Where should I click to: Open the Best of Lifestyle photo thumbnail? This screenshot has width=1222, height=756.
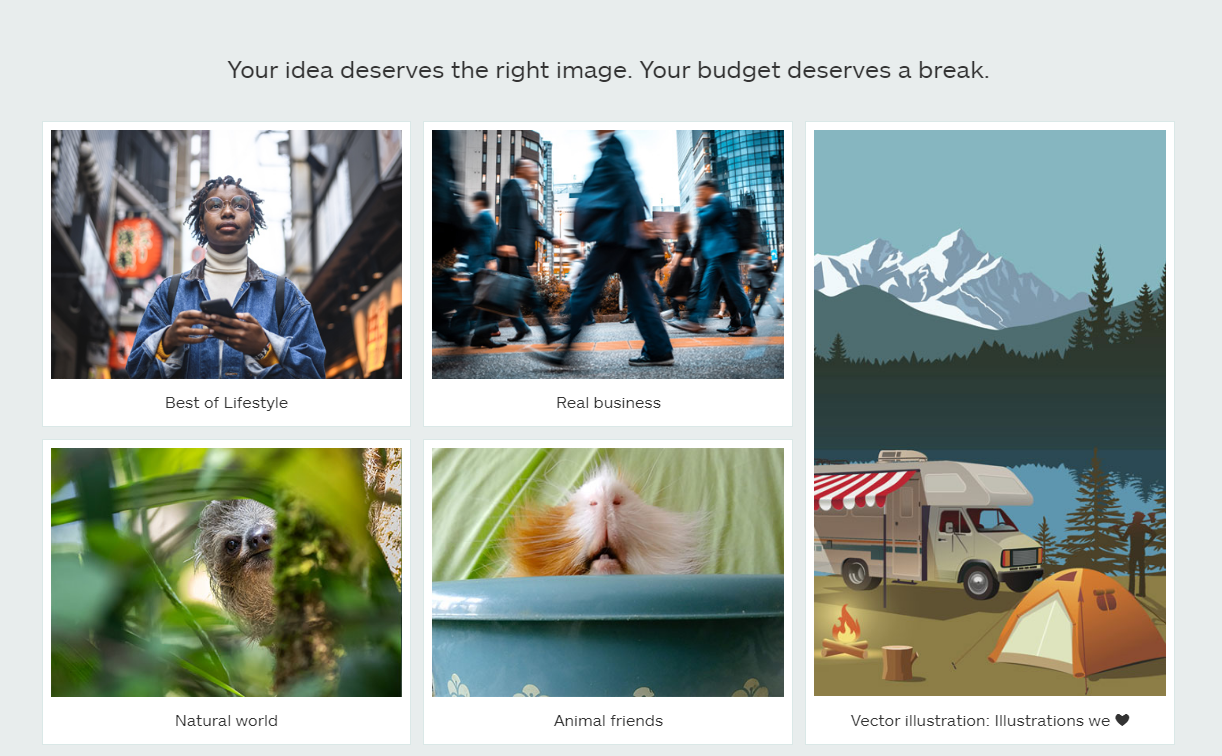pyautogui.click(x=226, y=254)
